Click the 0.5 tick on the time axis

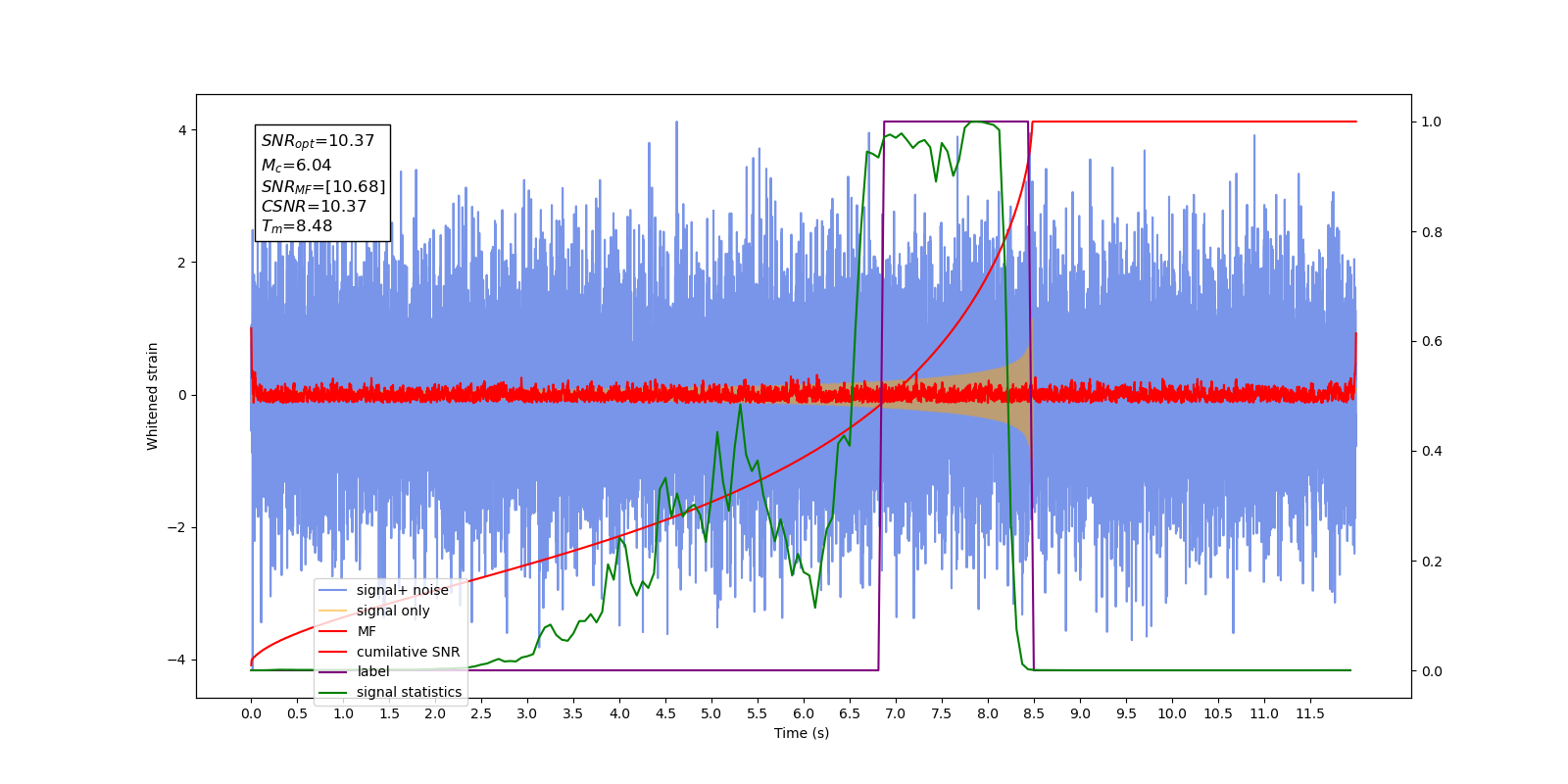click(x=297, y=713)
